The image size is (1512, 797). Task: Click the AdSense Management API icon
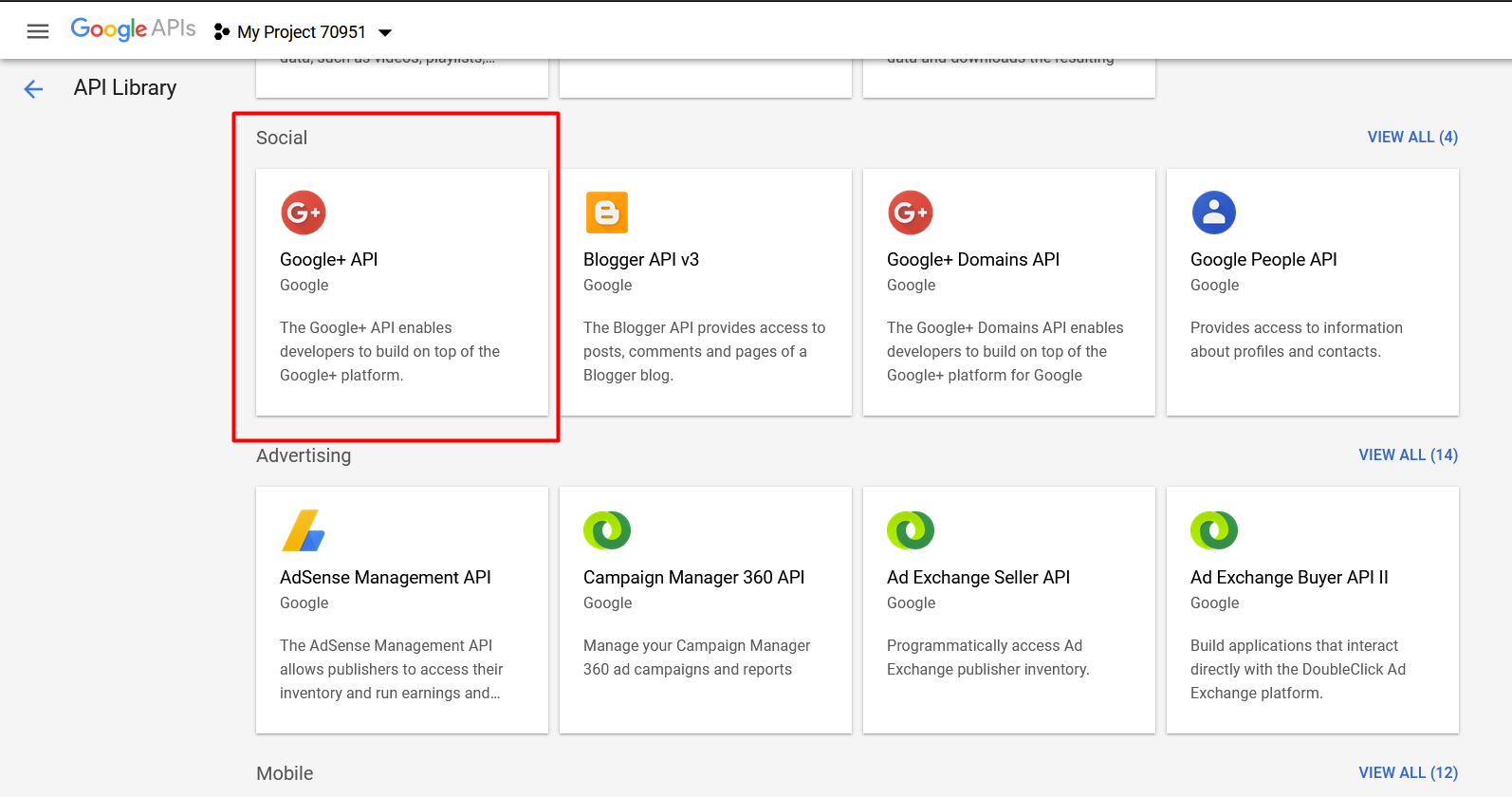pyautogui.click(x=304, y=530)
